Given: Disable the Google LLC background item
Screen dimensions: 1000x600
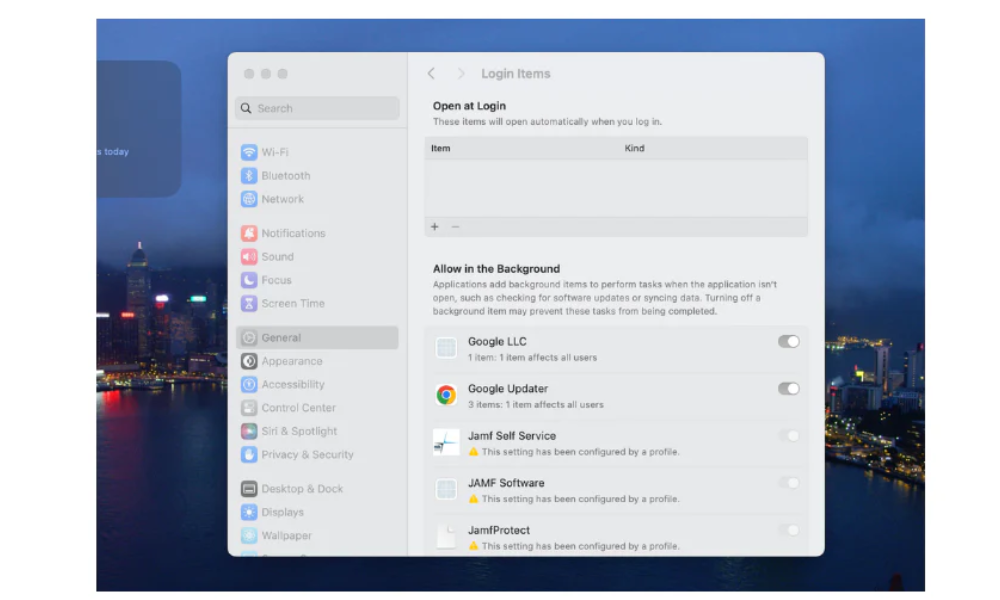Looking at the screenshot, I should pos(789,341).
